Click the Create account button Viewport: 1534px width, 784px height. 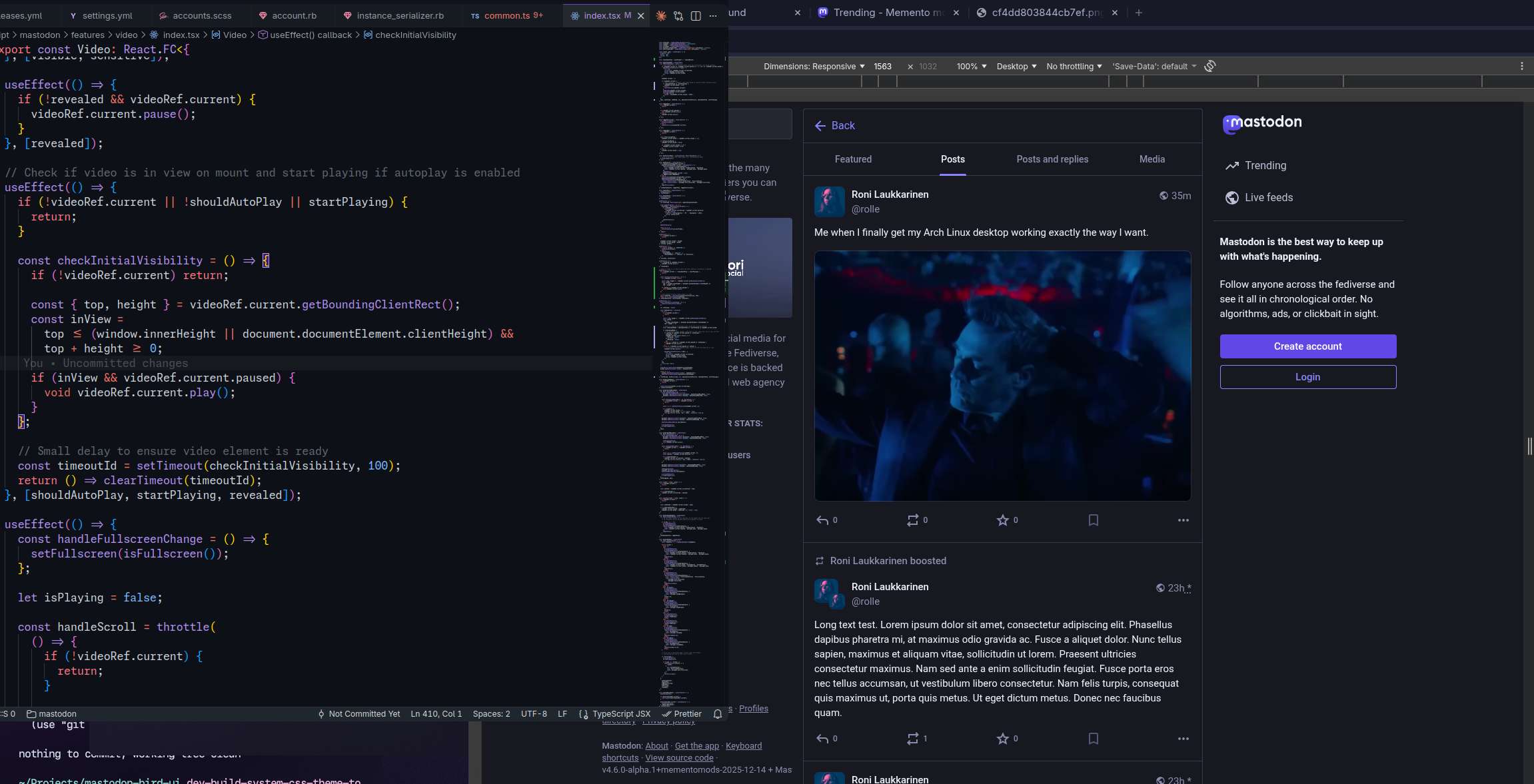(1307, 346)
